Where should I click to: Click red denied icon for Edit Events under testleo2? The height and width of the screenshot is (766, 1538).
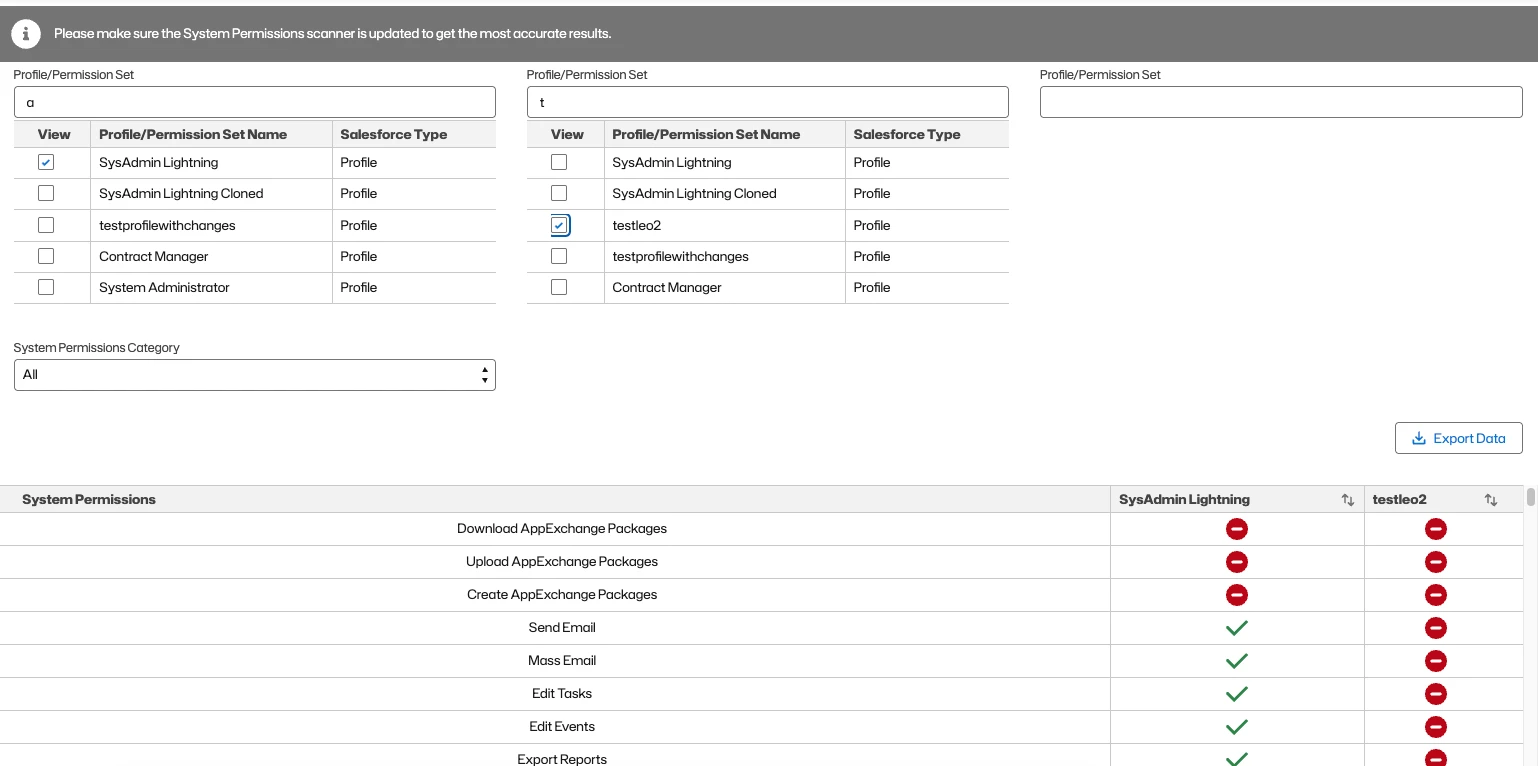coord(1436,727)
